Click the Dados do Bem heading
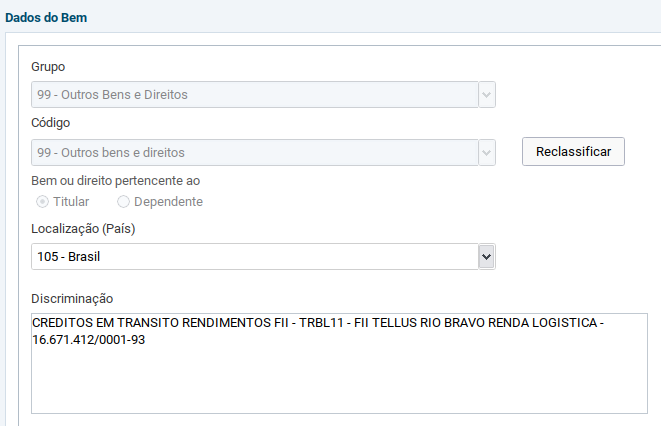The width and height of the screenshot is (661, 426). (46, 18)
